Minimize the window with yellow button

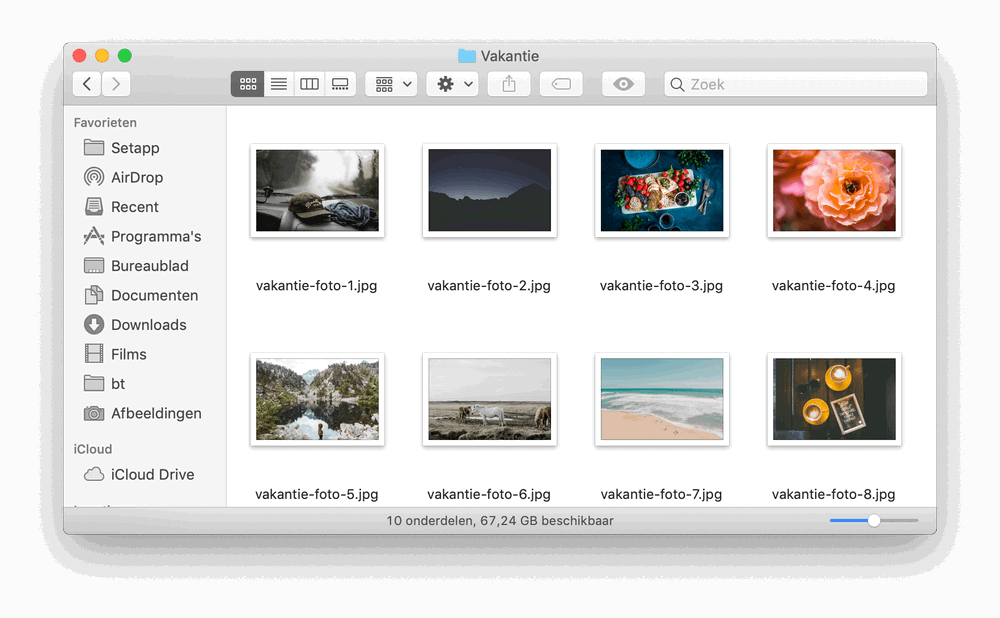102,55
